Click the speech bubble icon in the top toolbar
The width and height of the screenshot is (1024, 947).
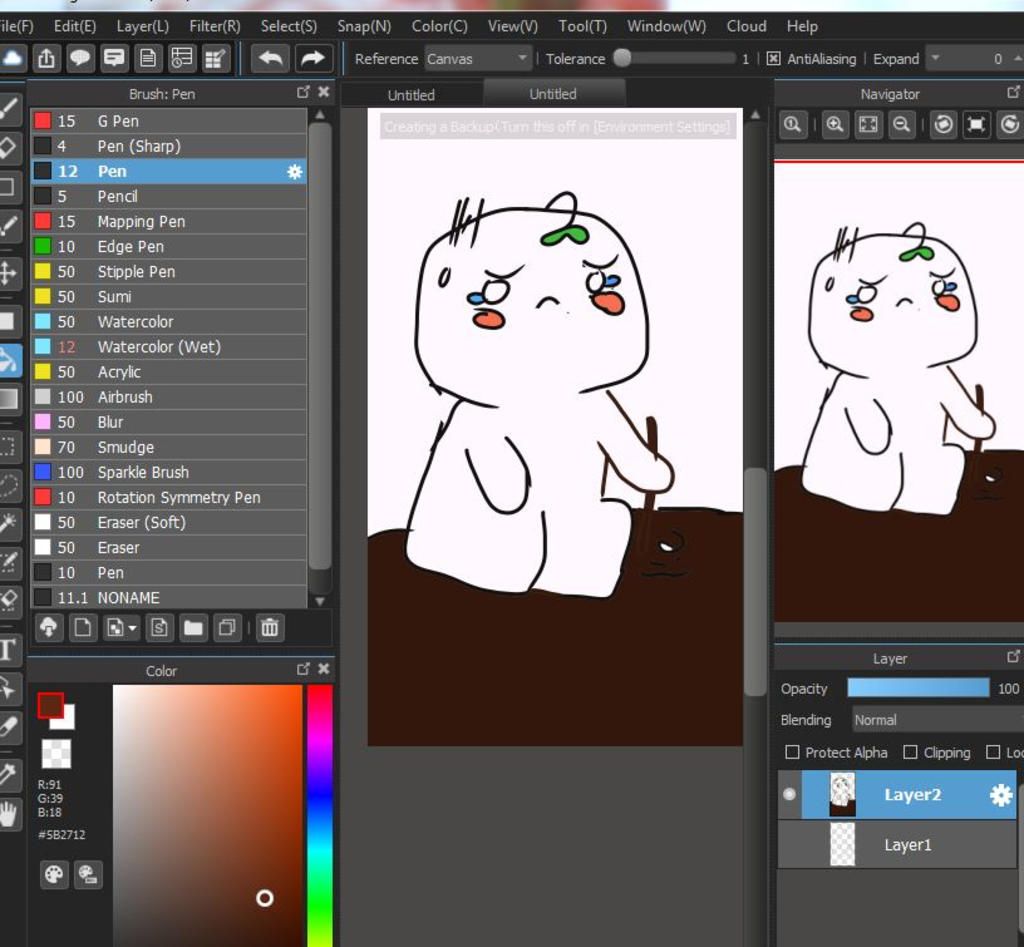pyautogui.click(x=80, y=59)
